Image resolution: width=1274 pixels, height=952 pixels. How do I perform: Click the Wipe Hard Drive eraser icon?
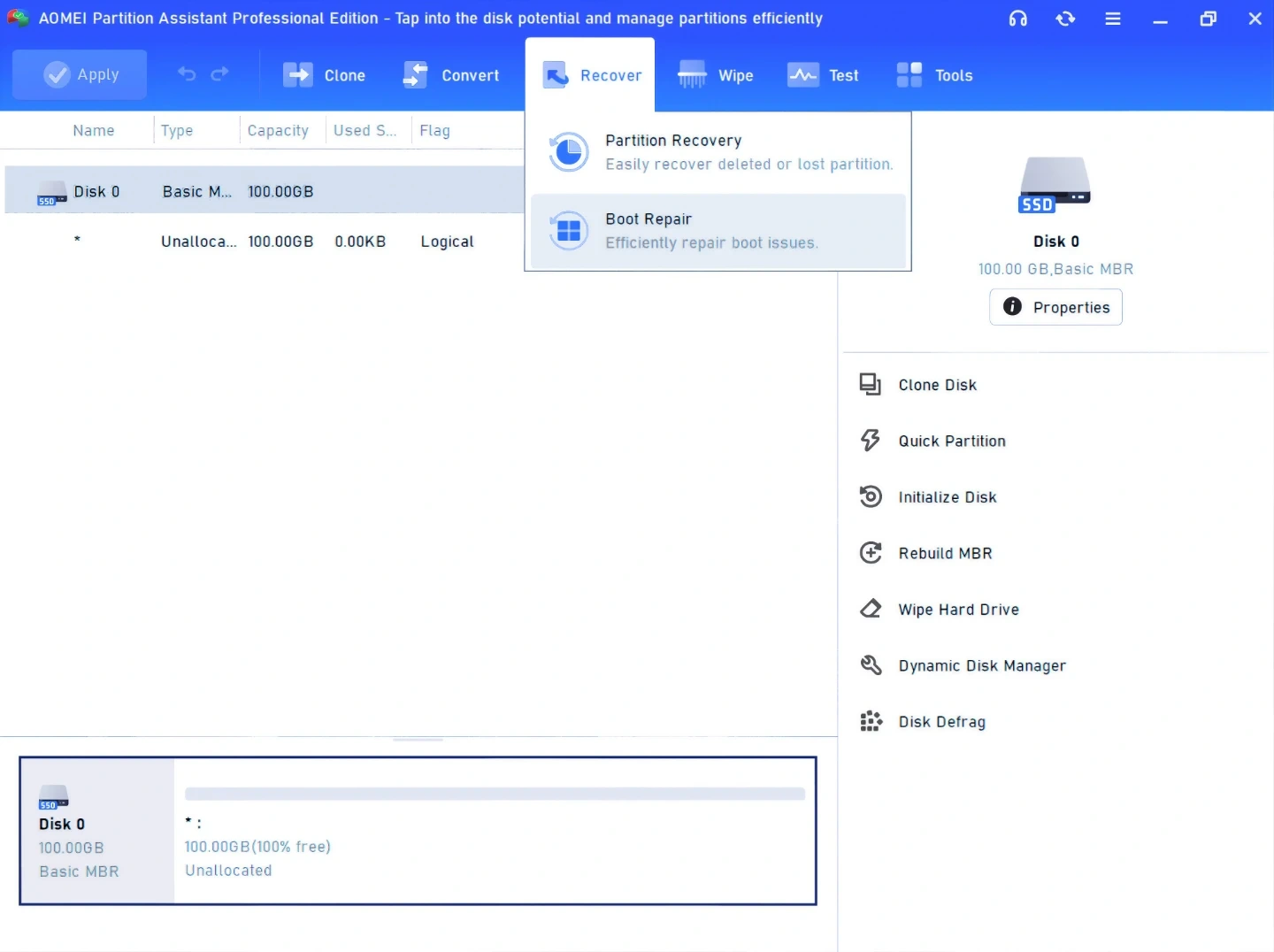pos(871,610)
